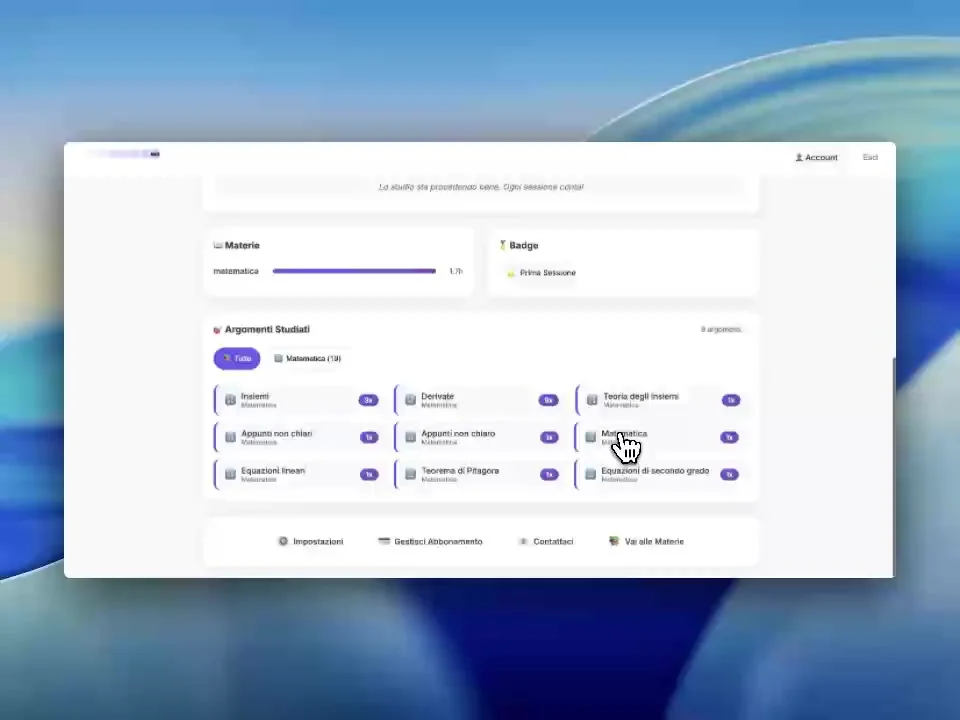This screenshot has width=960, height=720.
Task: Click the book icon next to Insiemi
Action: click(230, 400)
